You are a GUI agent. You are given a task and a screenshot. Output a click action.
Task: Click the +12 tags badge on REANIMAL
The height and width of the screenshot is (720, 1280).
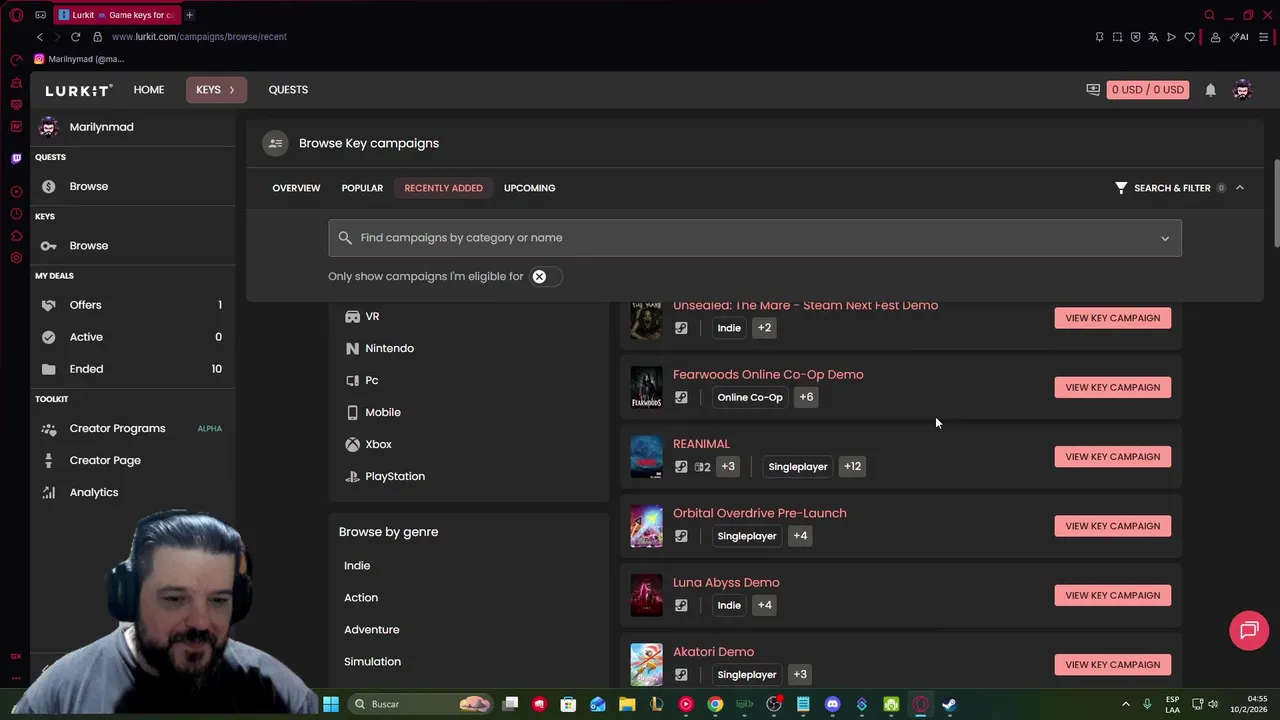point(852,467)
